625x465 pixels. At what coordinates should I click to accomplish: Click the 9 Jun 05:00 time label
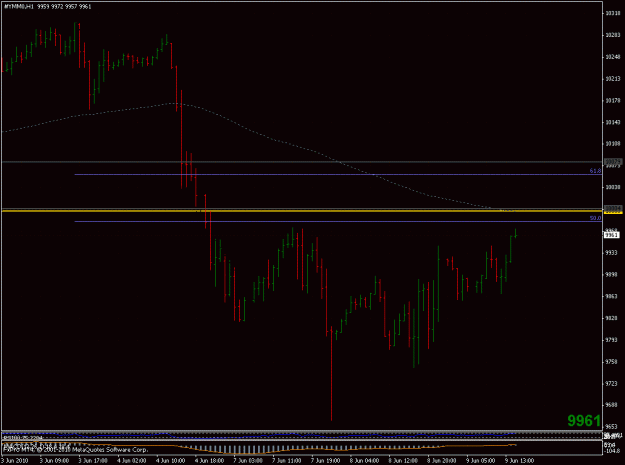pos(481,461)
